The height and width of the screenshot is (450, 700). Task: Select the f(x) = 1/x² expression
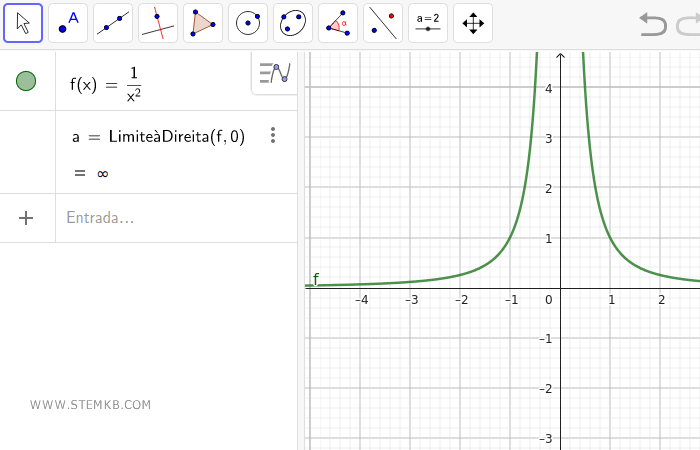coord(112,84)
